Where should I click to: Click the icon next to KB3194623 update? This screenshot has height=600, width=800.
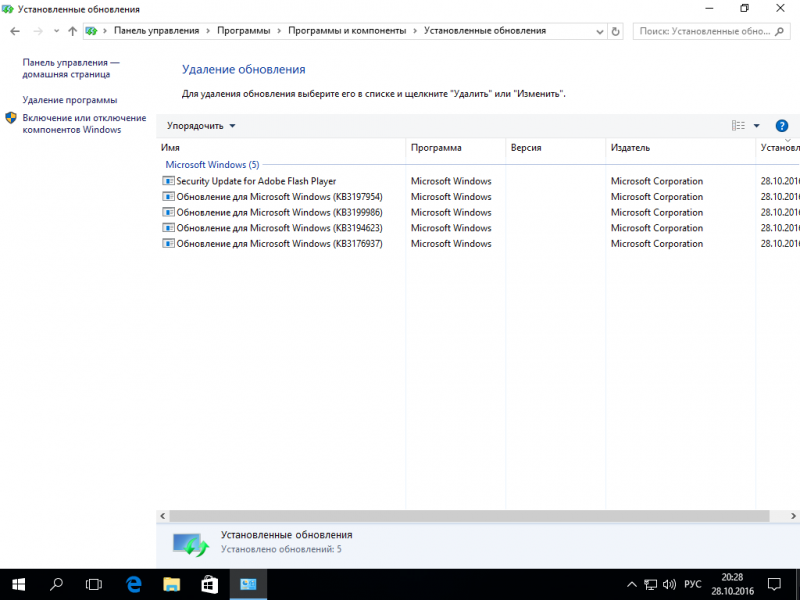tap(168, 228)
